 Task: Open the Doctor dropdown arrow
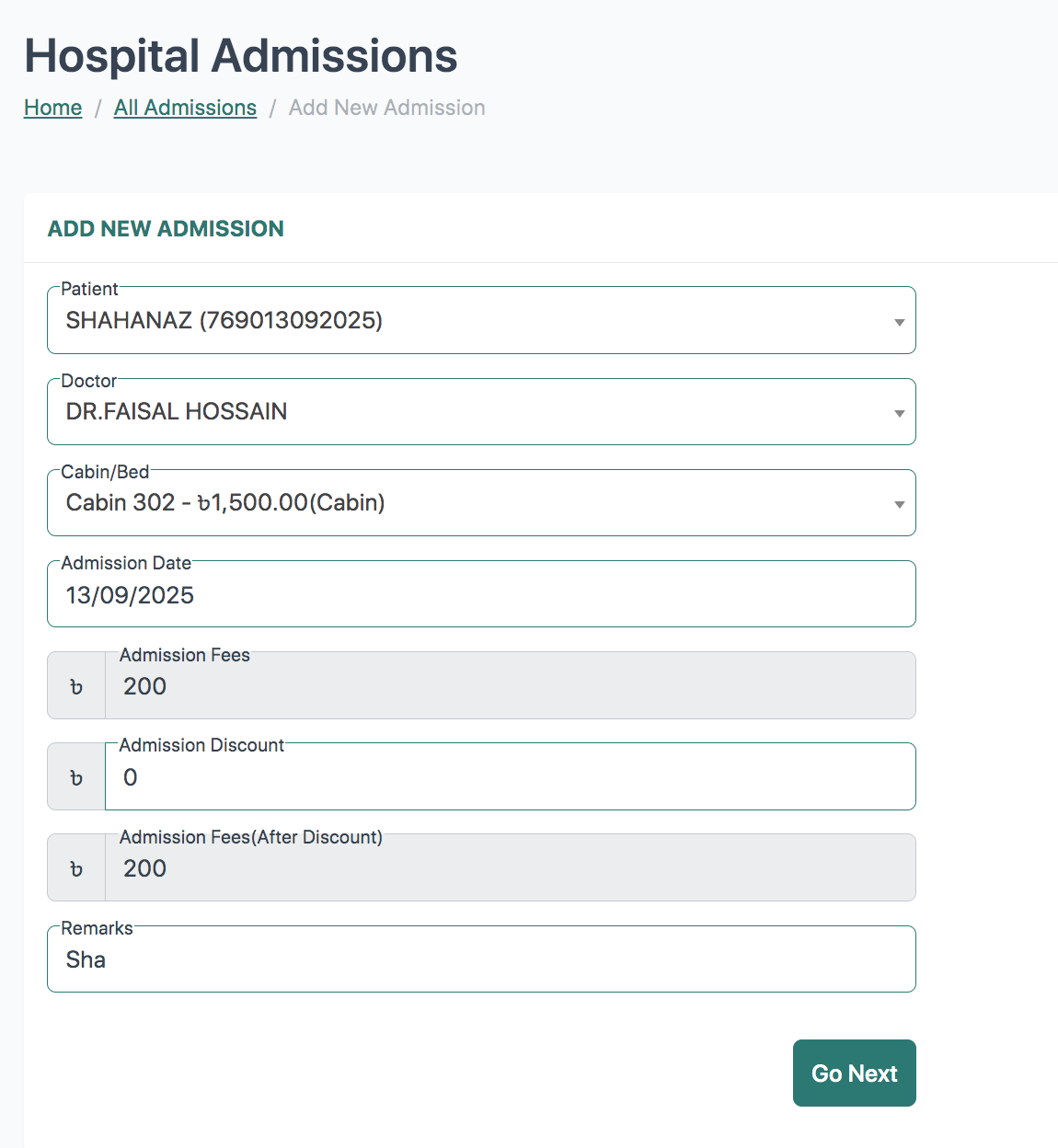point(899,413)
